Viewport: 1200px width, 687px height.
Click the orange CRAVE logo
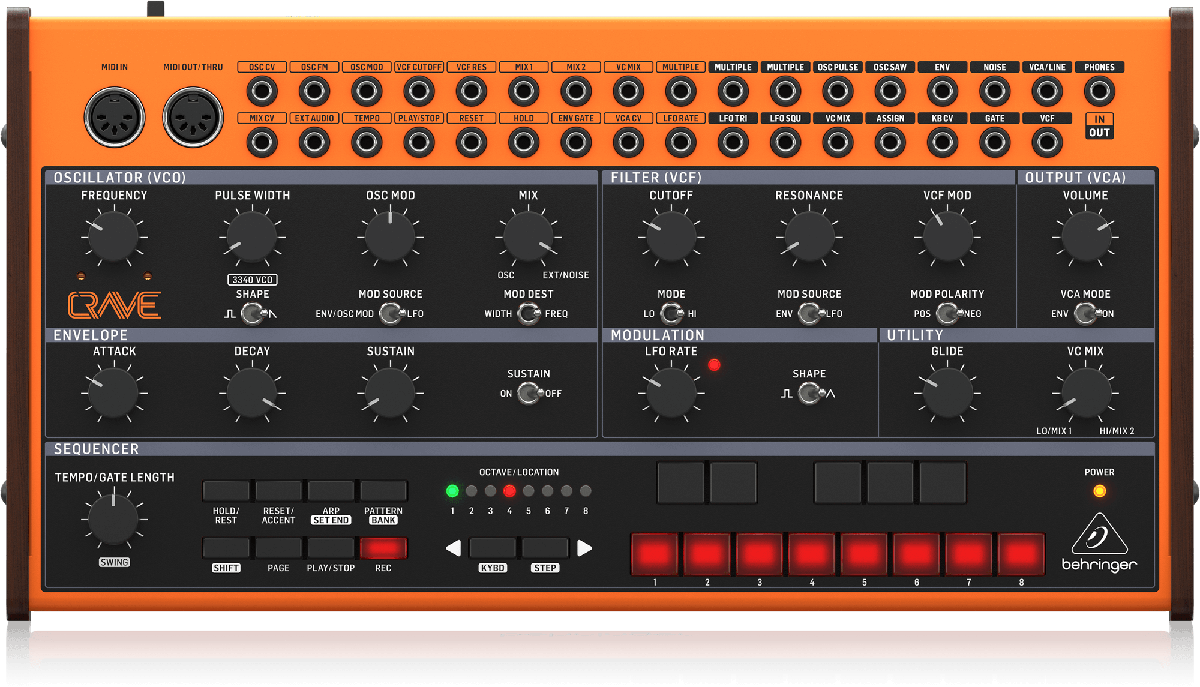(114, 304)
